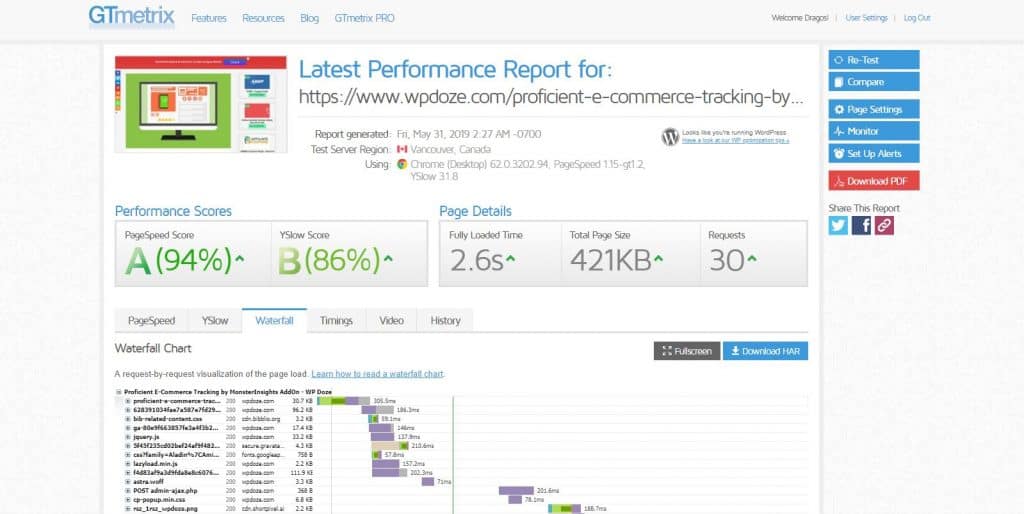Collapse the 'Proficient E-Commerce Tracking' waterfall group
The image size is (1024, 514).
(x=118, y=392)
